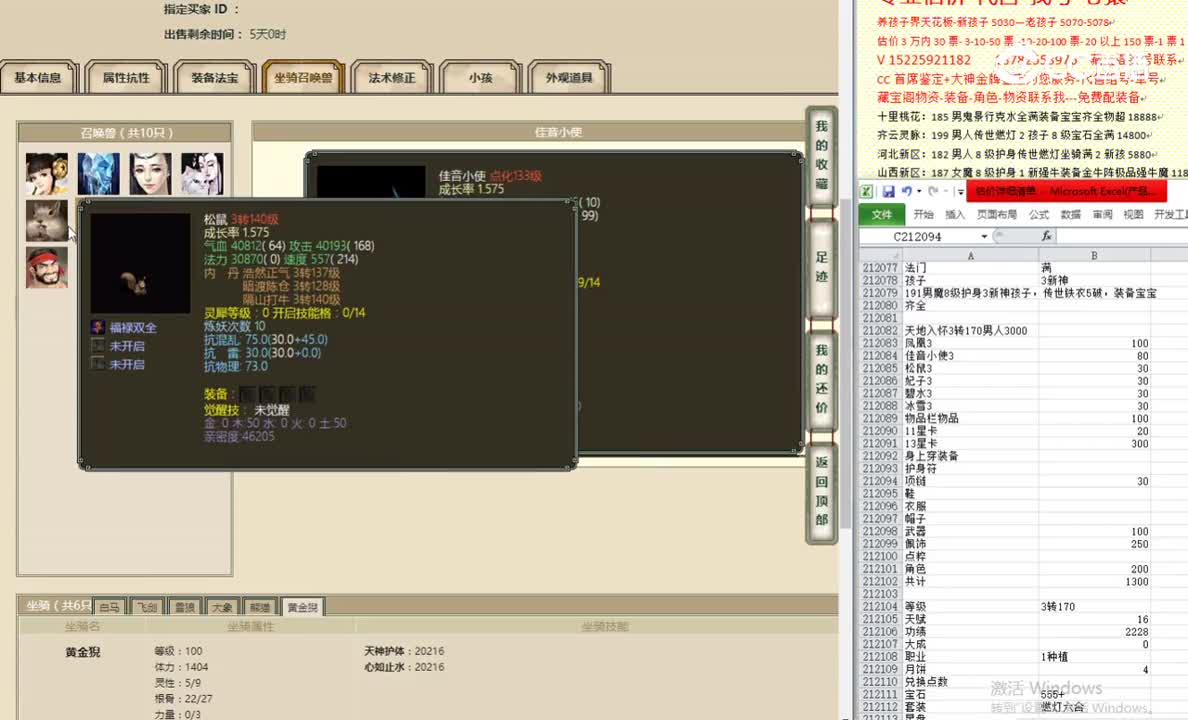This screenshot has width=1188, height=720.
Task: Click the Excel application icon in title bar
Action: click(867, 192)
